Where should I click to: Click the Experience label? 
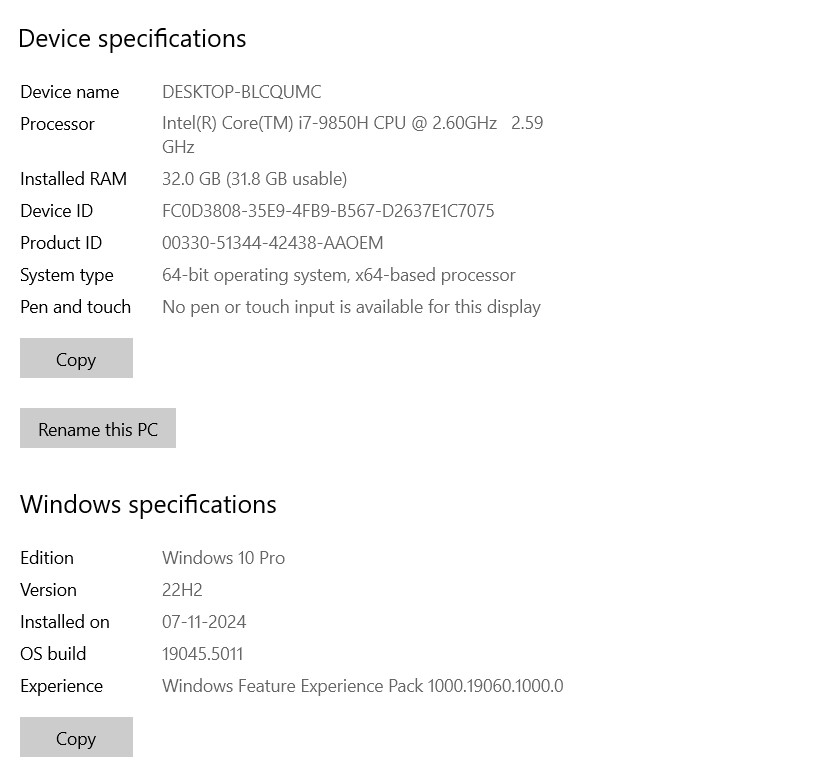pyautogui.click(x=61, y=686)
